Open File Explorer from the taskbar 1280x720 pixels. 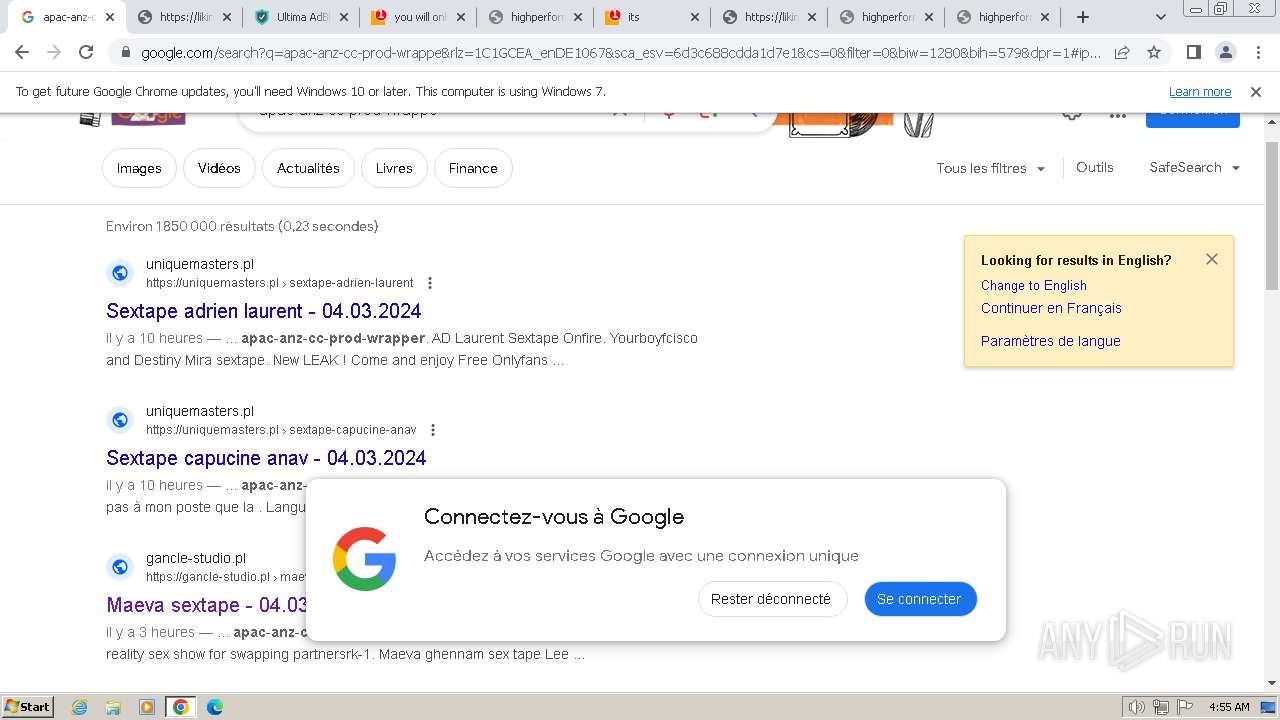point(113,707)
